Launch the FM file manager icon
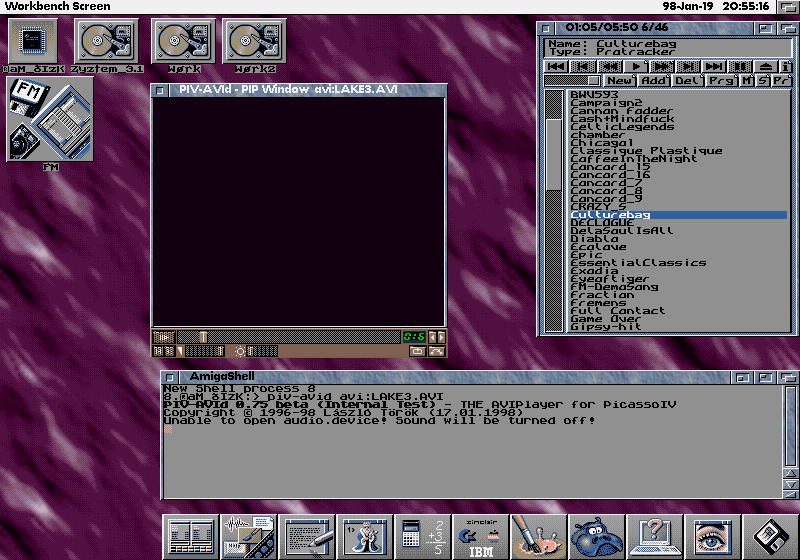 pos(50,119)
